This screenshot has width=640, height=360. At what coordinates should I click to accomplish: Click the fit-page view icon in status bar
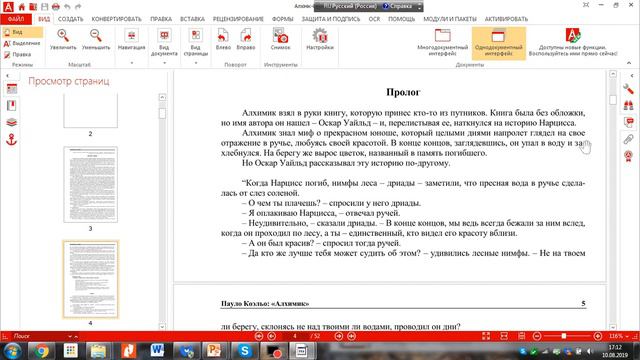[x=486, y=336]
